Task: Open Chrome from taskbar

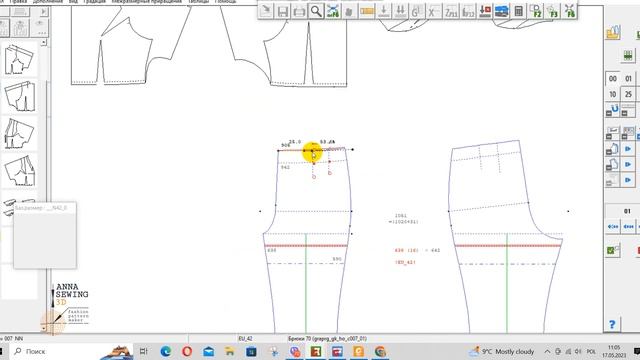Action: point(380,351)
